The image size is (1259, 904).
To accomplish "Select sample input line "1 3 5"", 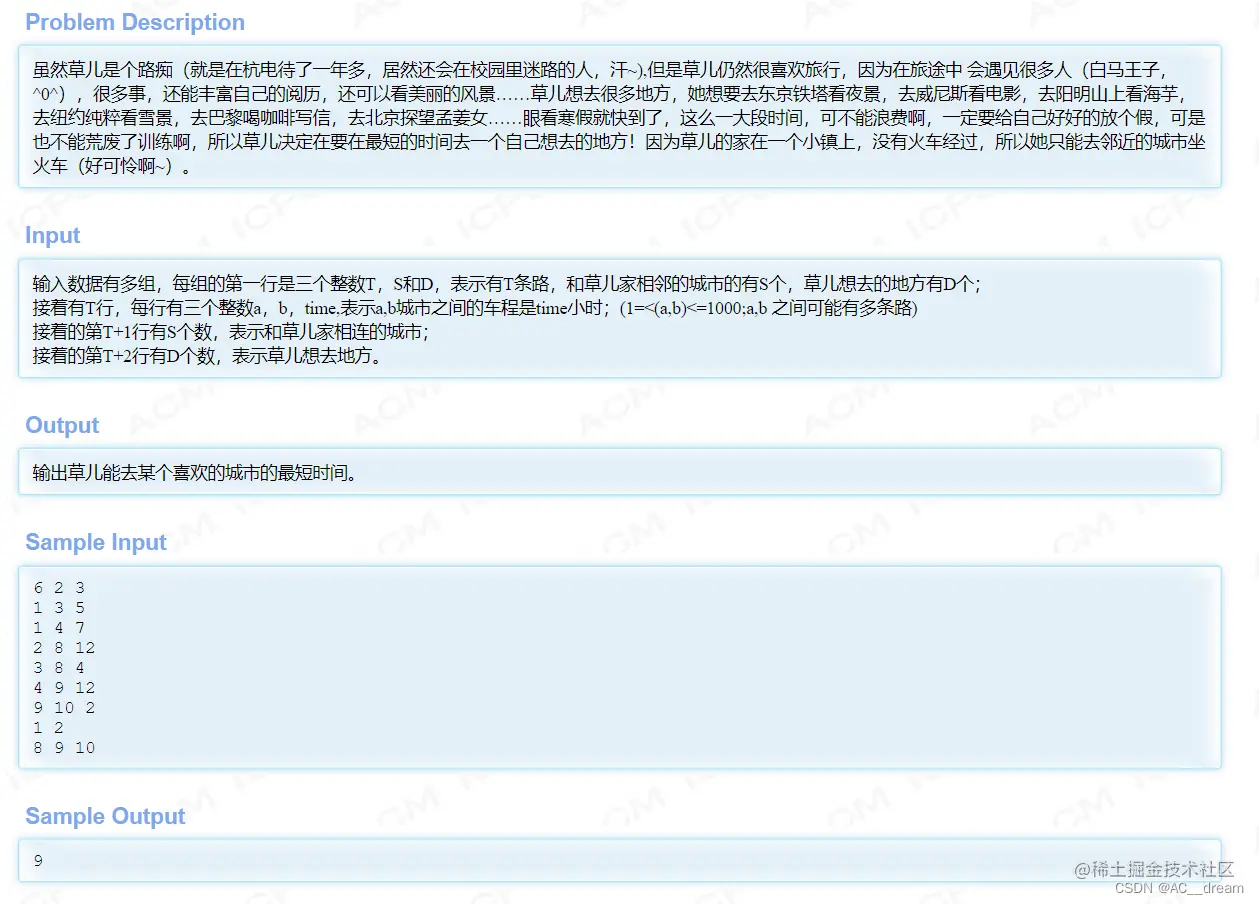I will [x=59, y=608].
